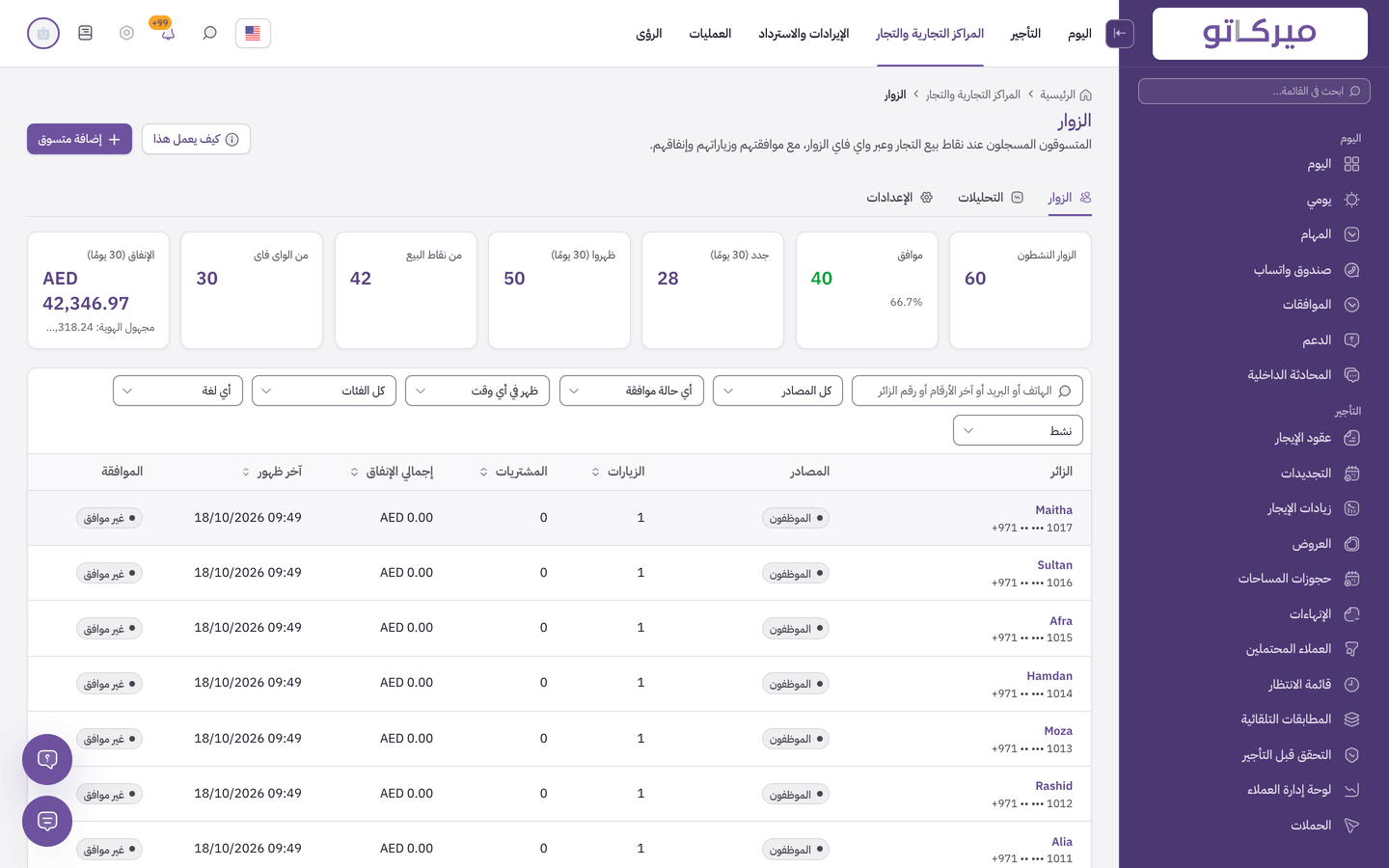Sort the table by آخر ظهور column
Image resolution: width=1389 pixels, height=868 pixels.
tap(272, 472)
